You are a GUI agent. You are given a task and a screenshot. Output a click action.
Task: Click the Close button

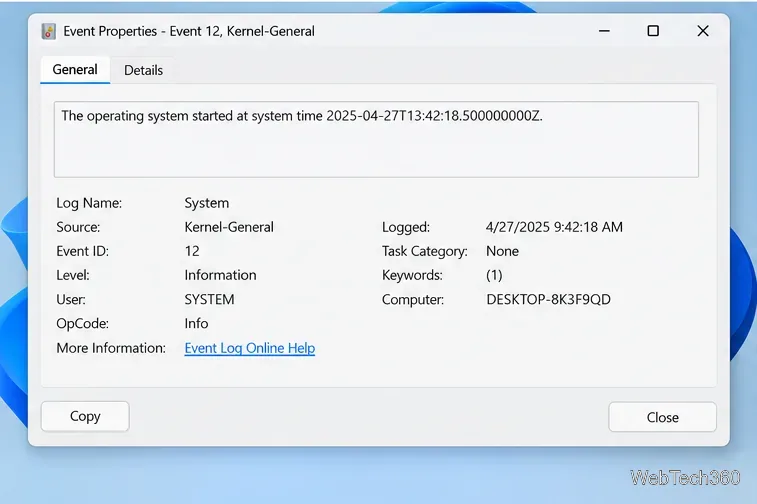[x=662, y=417]
